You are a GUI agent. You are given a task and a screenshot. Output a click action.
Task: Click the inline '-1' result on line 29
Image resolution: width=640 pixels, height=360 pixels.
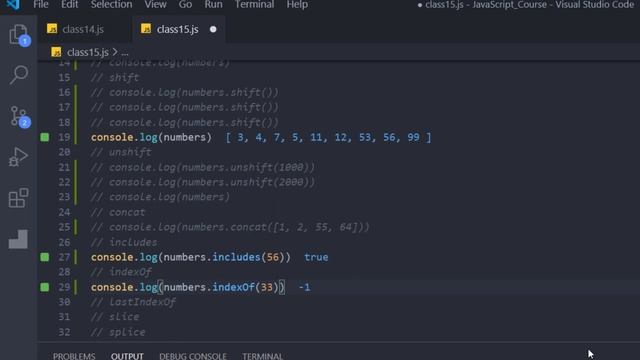click(x=304, y=287)
